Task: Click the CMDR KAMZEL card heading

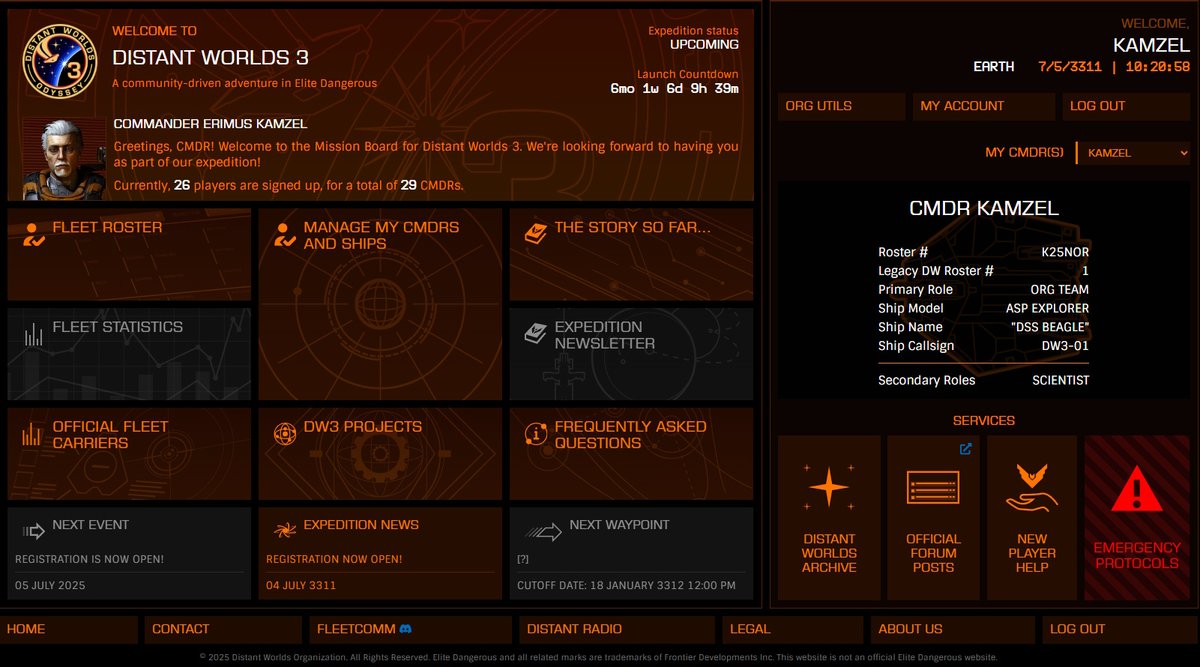Action: click(x=984, y=209)
